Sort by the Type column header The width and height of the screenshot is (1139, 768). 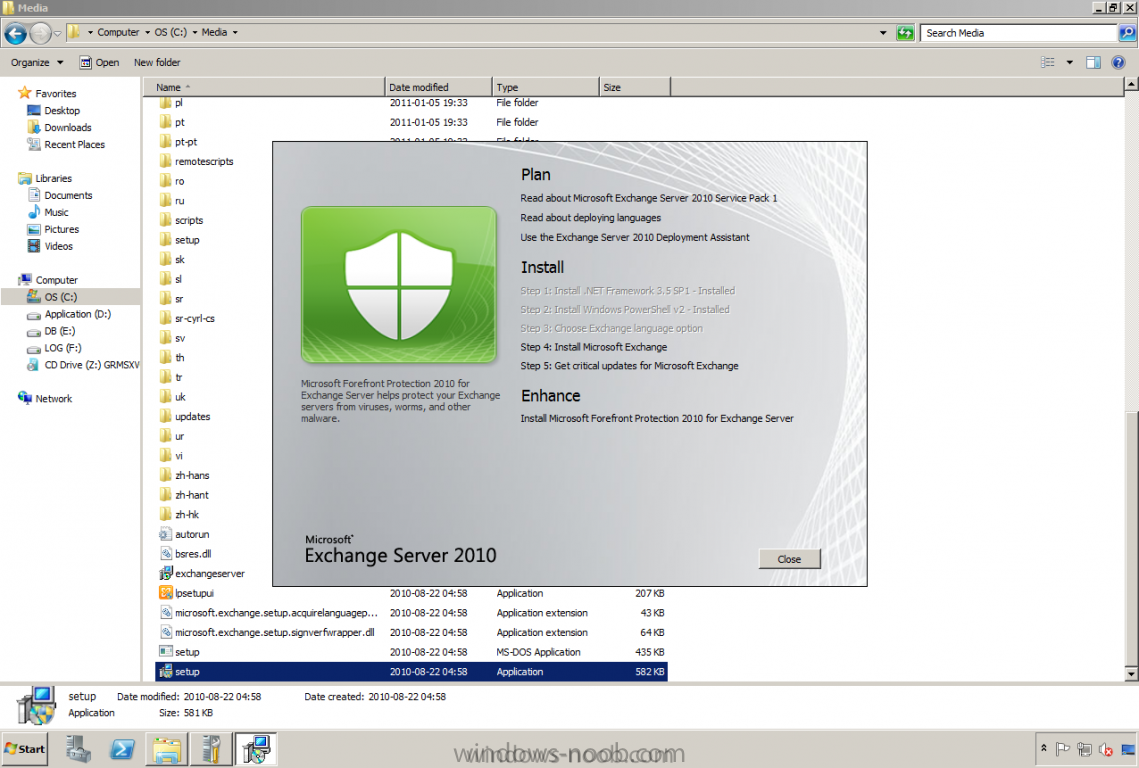tap(546, 87)
